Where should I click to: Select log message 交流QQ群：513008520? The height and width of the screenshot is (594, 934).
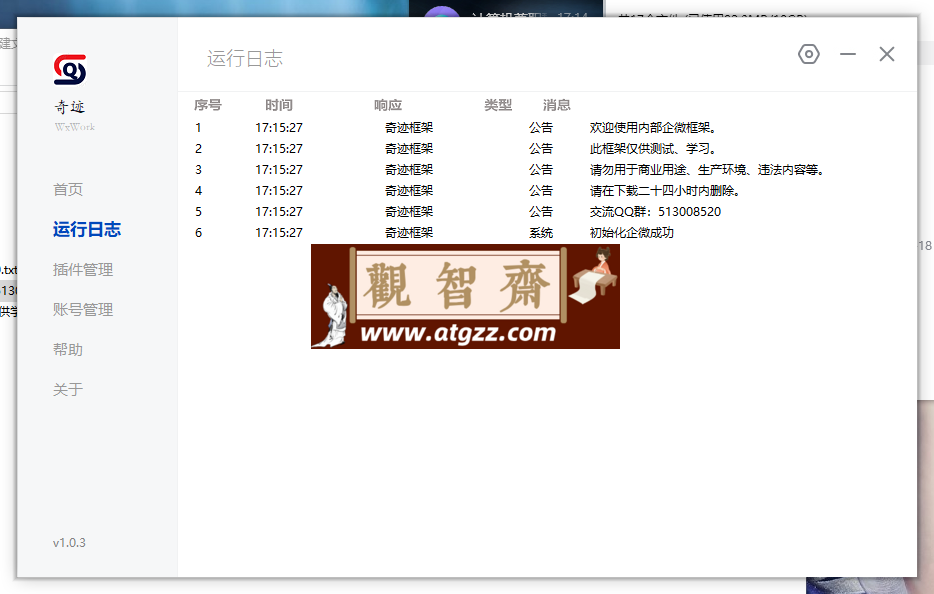[655, 212]
